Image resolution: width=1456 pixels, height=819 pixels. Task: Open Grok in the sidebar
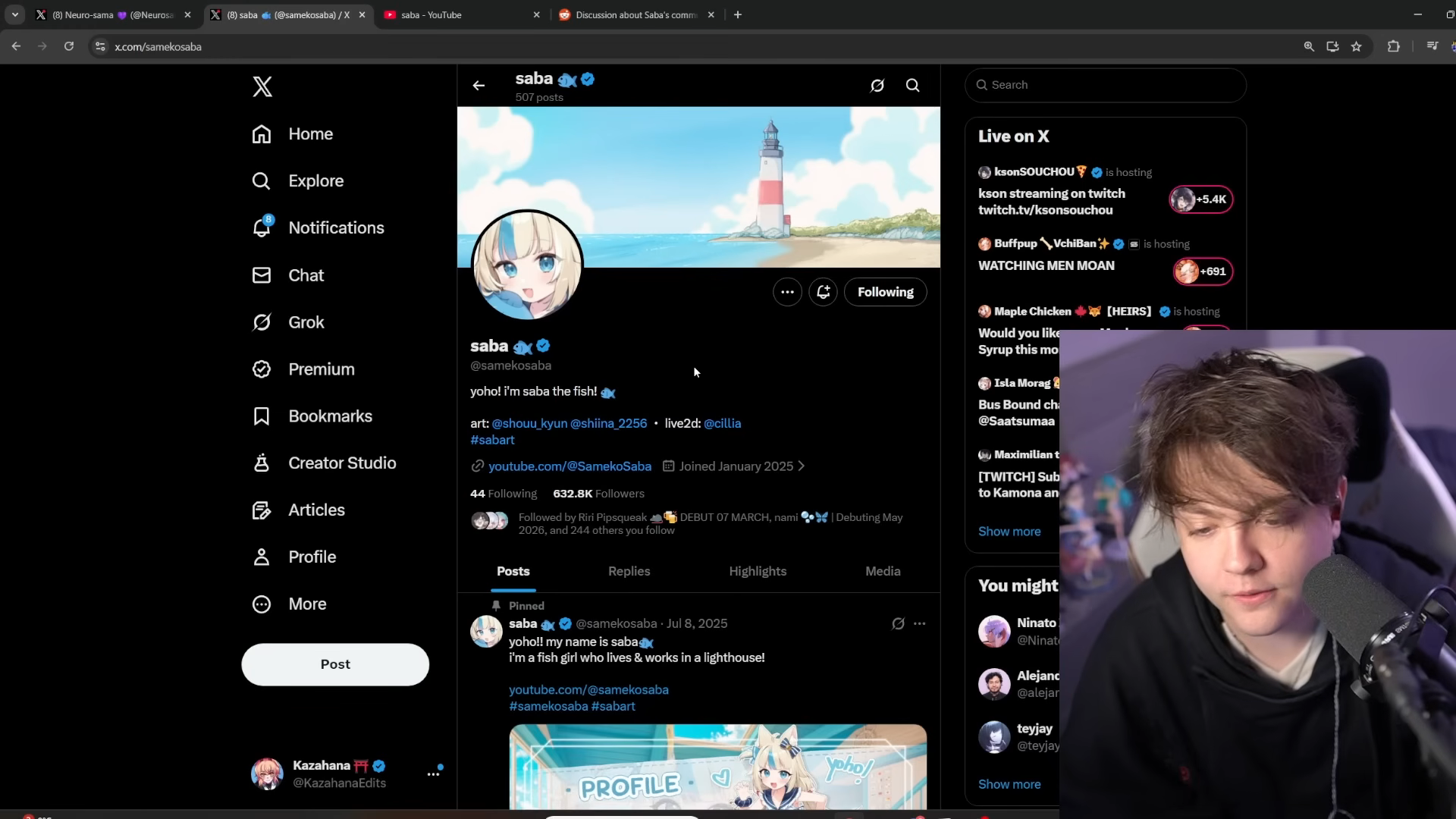point(306,322)
